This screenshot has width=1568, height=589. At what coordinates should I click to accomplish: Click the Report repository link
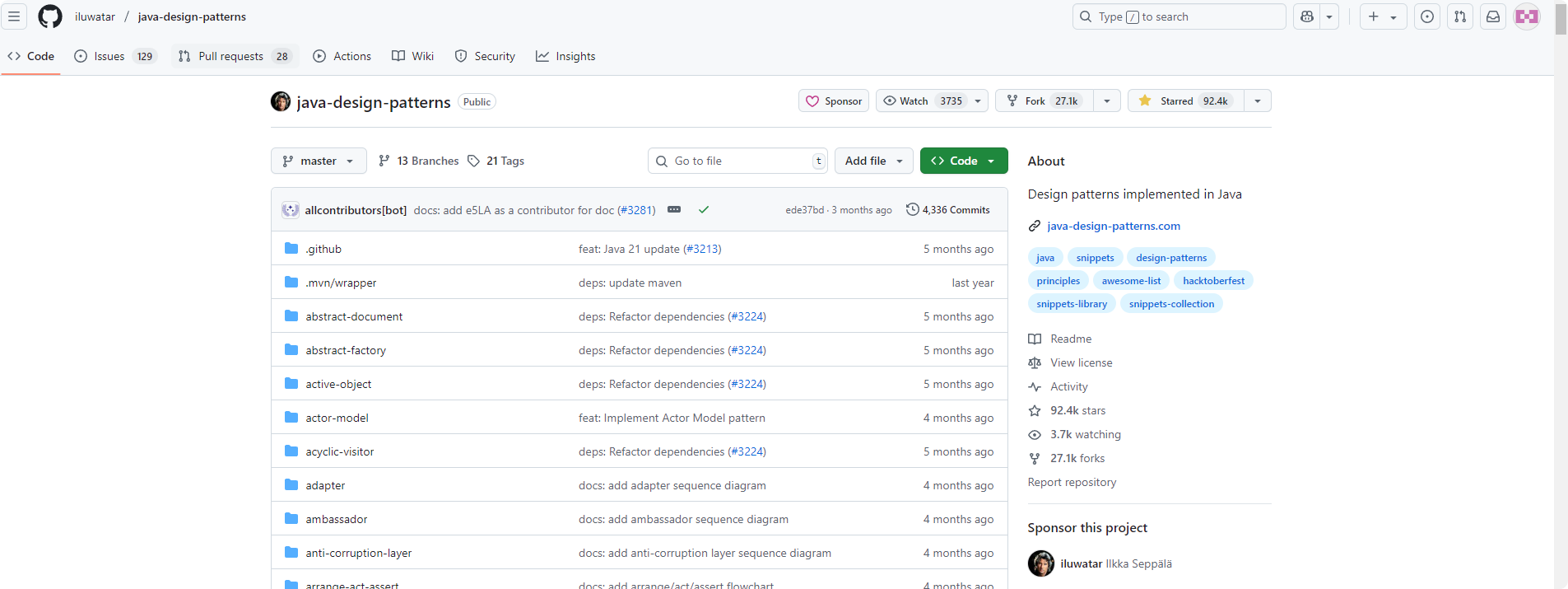[x=1072, y=482]
